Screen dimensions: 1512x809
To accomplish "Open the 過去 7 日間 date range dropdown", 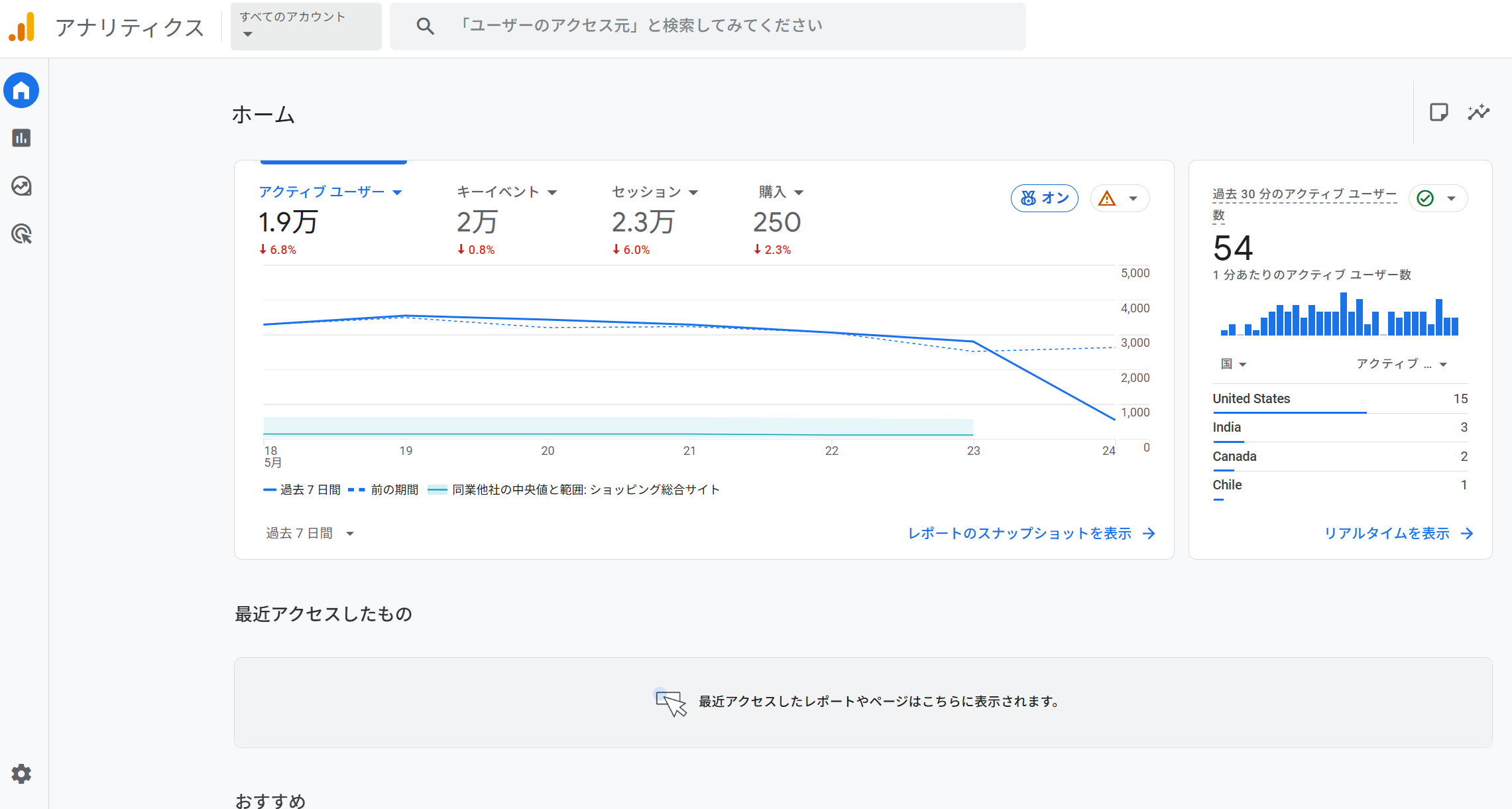I will click(310, 534).
